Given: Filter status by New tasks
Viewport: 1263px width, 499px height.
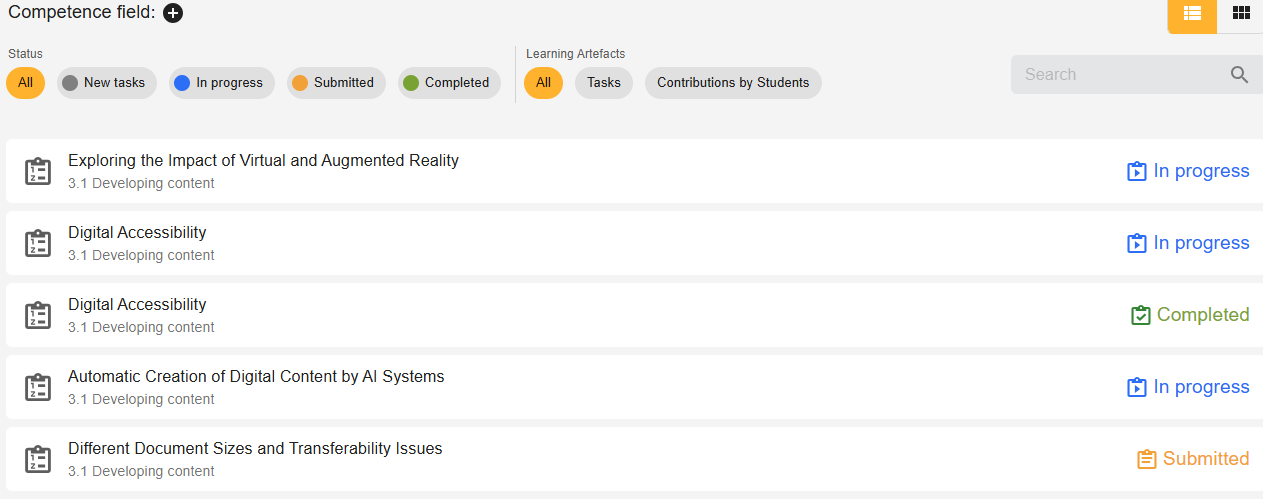Looking at the screenshot, I should (x=106, y=83).
